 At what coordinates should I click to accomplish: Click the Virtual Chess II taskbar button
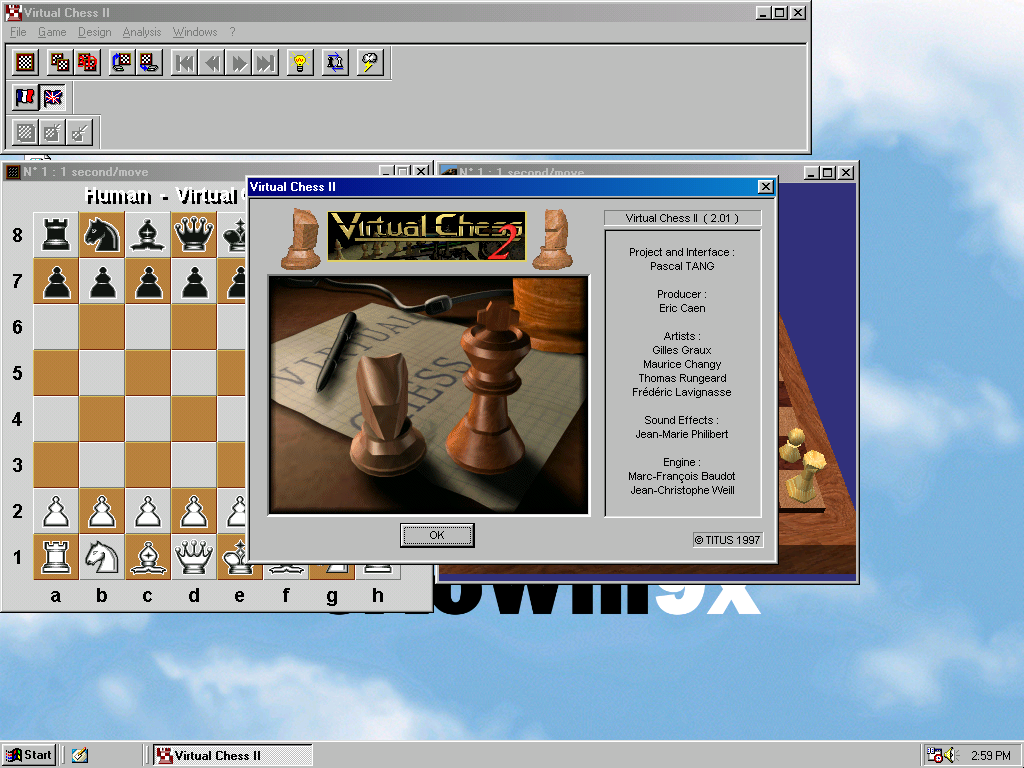pyautogui.click(x=233, y=756)
